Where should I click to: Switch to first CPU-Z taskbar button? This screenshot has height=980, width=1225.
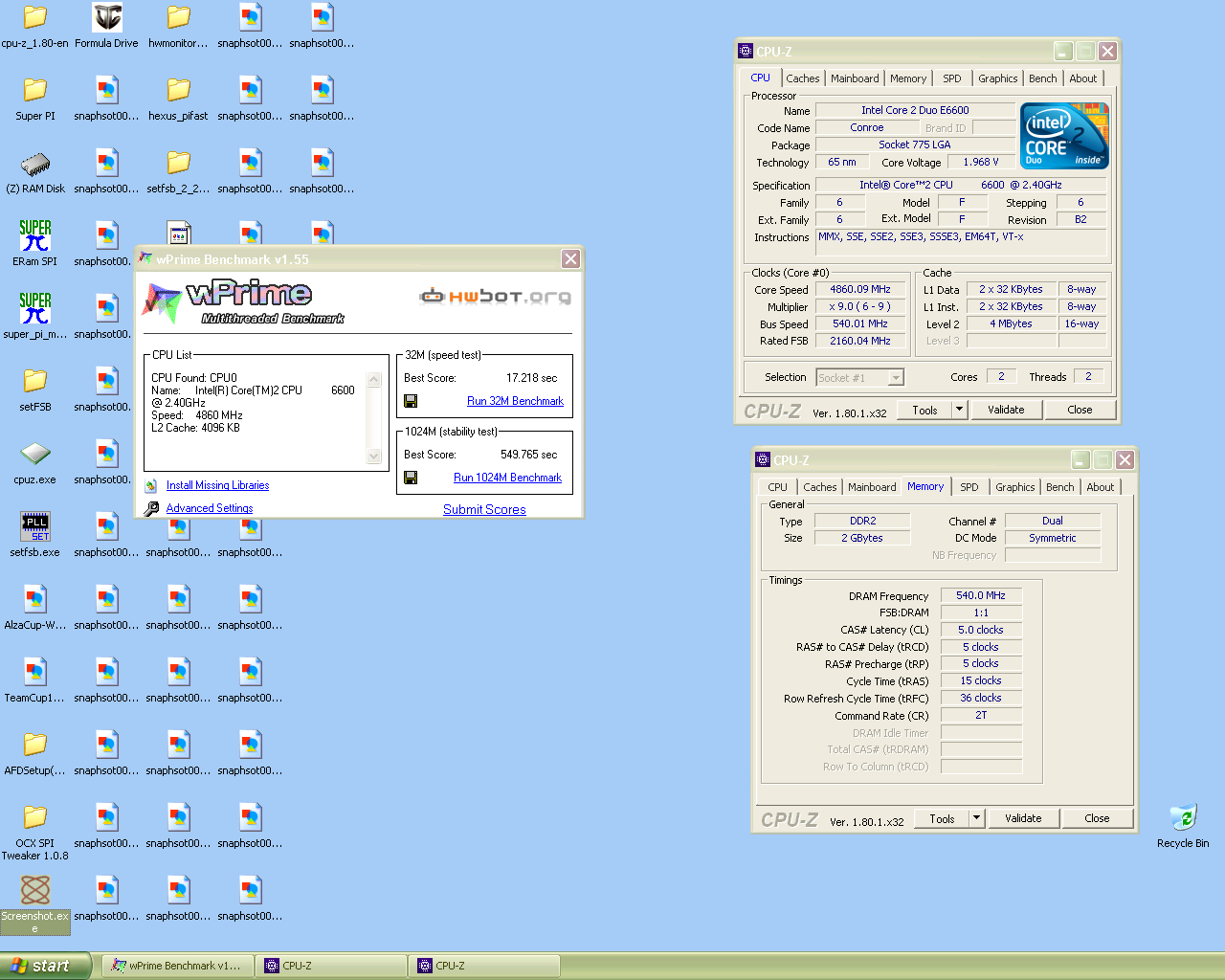pyautogui.click(x=331, y=966)
